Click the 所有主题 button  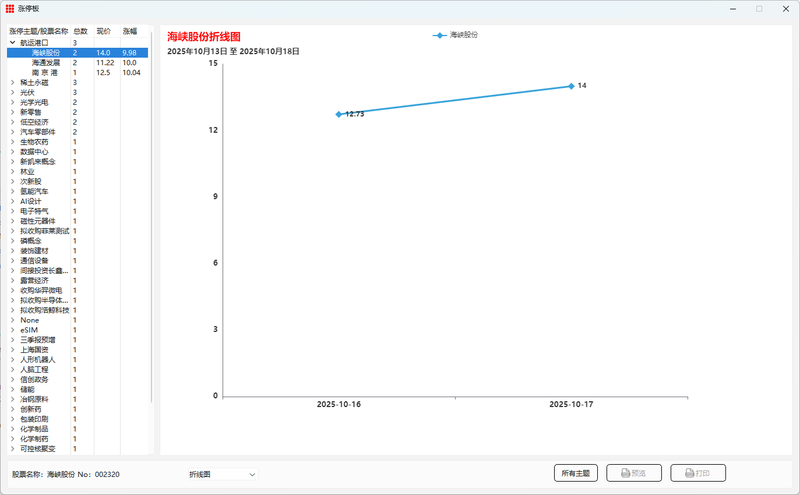tap(576, 473)
